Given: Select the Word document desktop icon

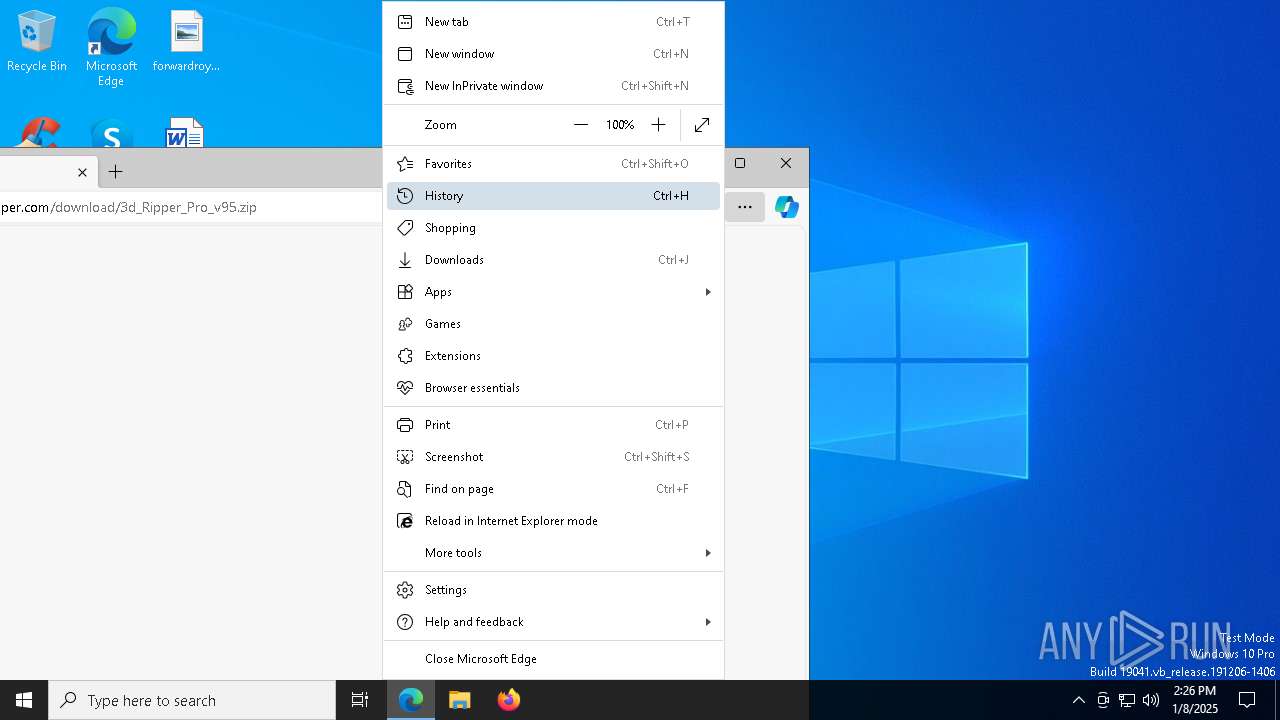Looking at the screenshot, I should 185,134.
